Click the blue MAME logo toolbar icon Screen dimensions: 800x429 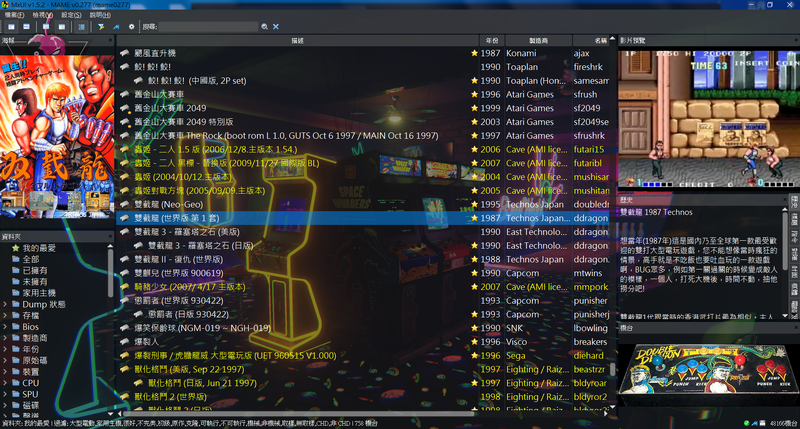[116, 27]
